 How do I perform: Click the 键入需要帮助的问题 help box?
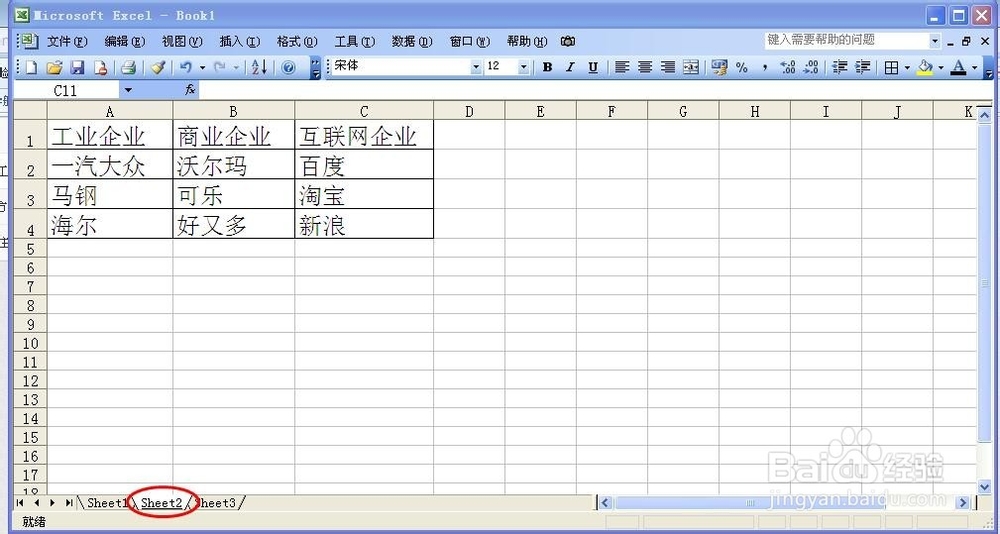click(847, 41)
